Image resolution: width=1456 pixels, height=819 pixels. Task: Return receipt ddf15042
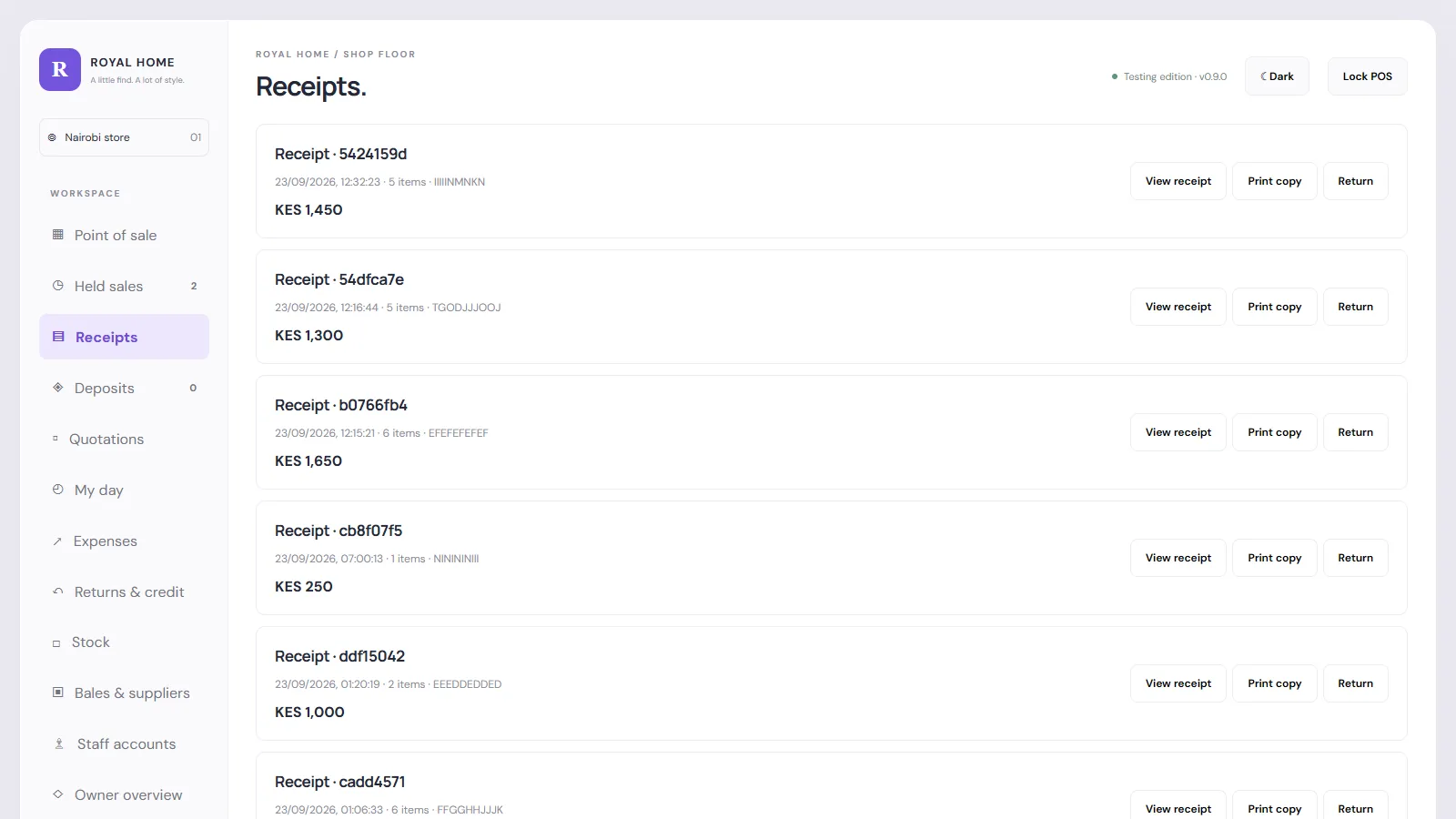(1356, 683)
